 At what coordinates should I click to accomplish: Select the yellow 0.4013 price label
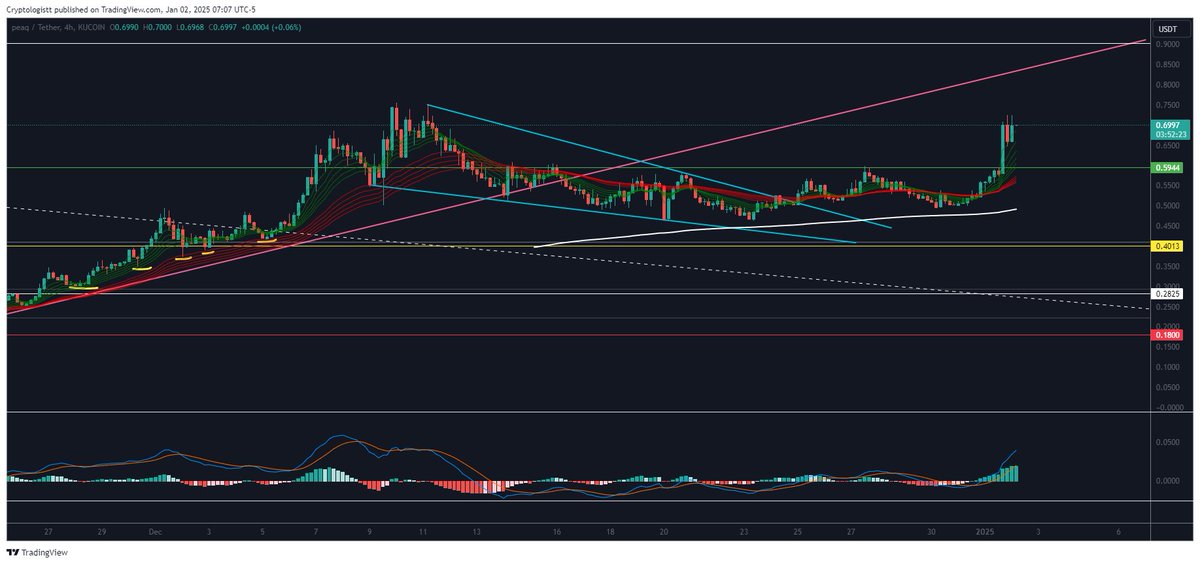pos(1167,246)
